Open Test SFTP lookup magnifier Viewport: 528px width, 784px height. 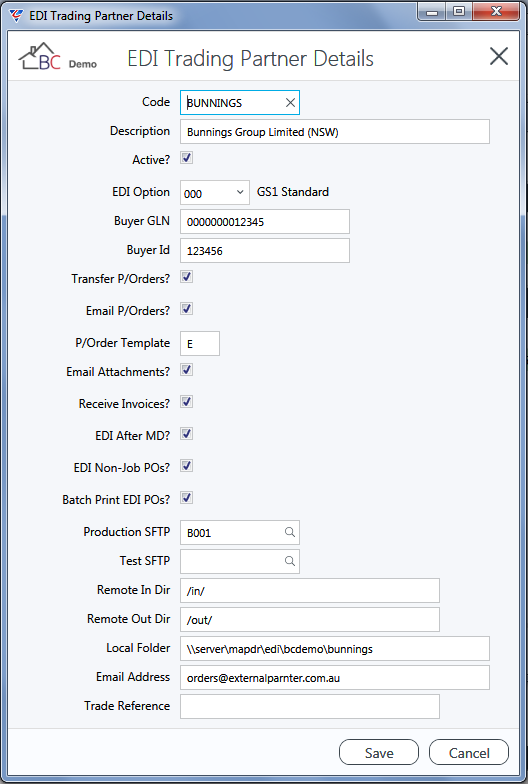(x=290, y=561)
